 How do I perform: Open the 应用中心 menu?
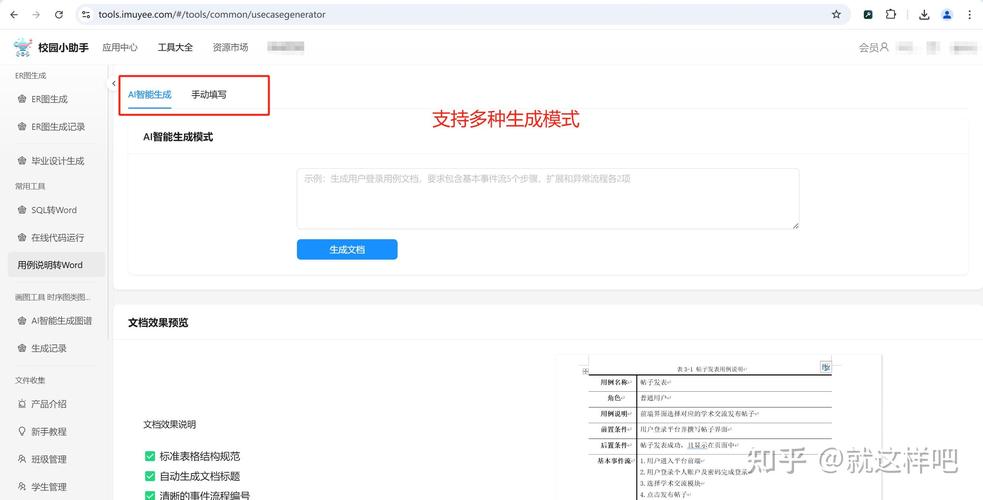pos(120,47)
